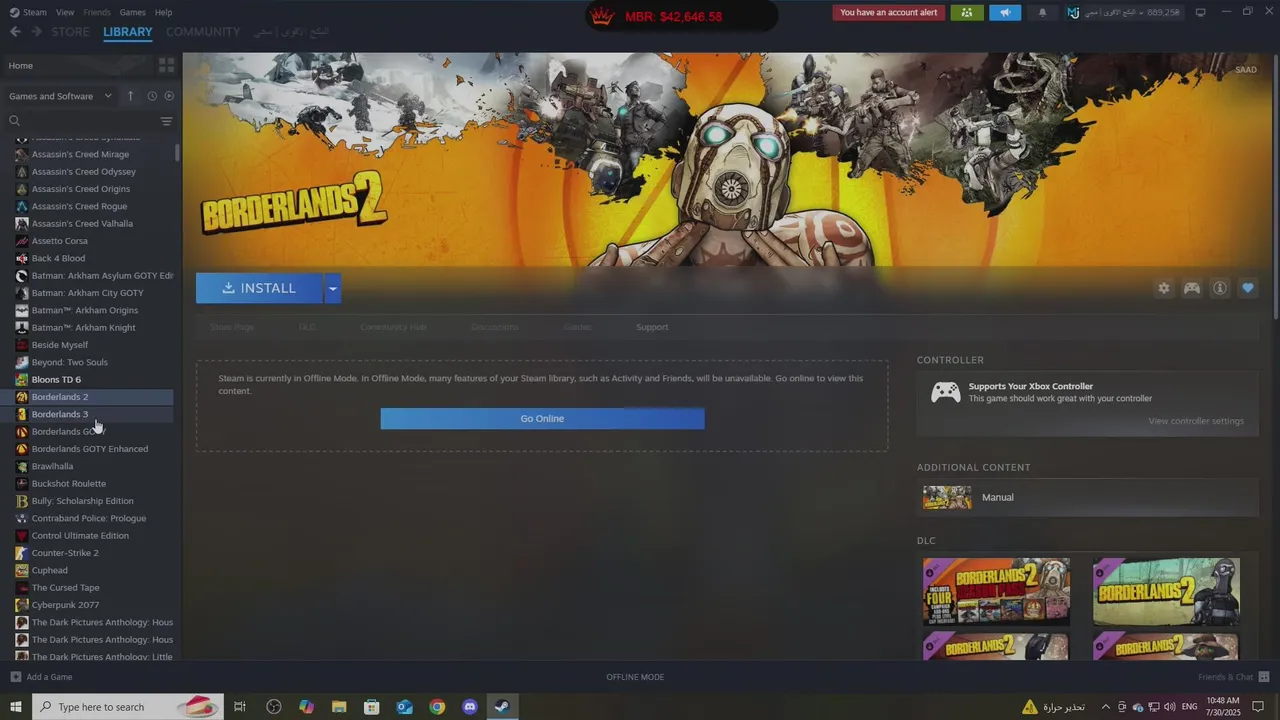
Task: Select Borderlands GOTY Enhanced
Action: 88,449
